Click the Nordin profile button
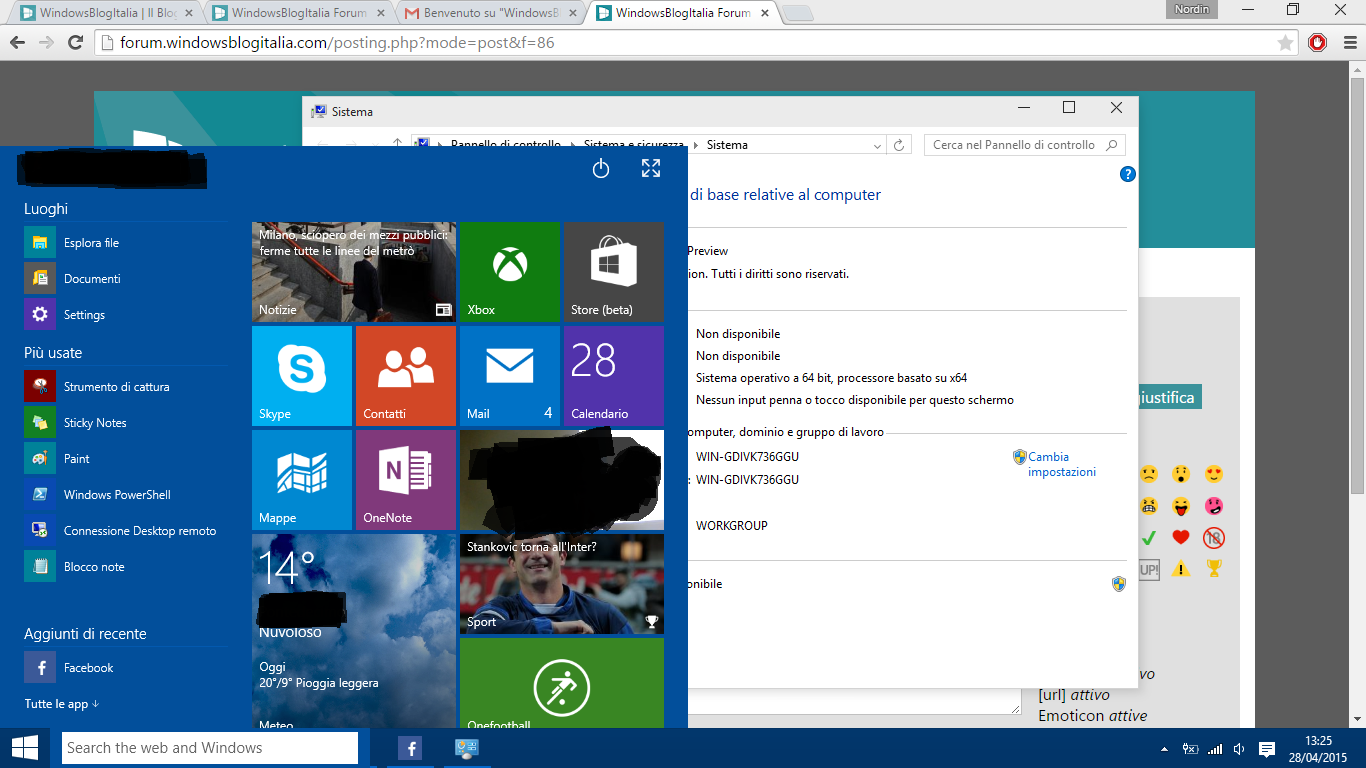 (x=1192, y=9)
